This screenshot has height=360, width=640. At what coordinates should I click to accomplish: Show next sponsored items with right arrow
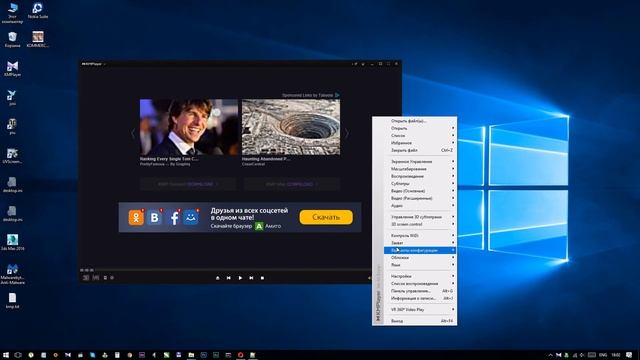tap(347, 133)
